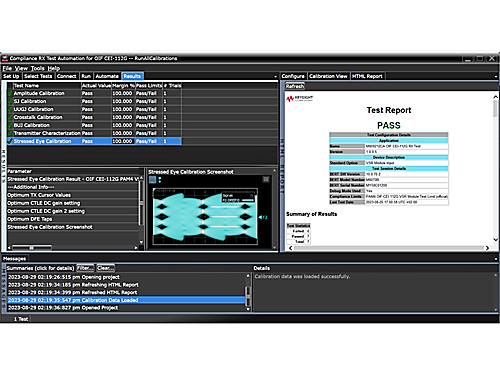The image size is (500, 375).
Task: Click the checkmark beside Transmitter Characterization
Action: 10,133
